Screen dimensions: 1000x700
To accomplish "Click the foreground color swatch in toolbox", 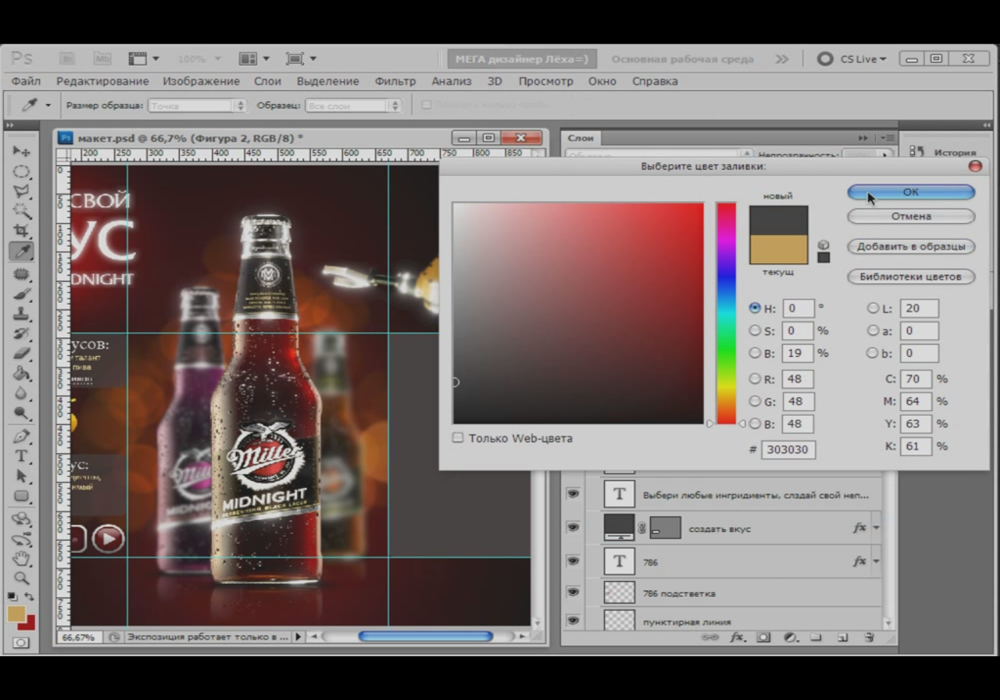I will tap(17, 614).
